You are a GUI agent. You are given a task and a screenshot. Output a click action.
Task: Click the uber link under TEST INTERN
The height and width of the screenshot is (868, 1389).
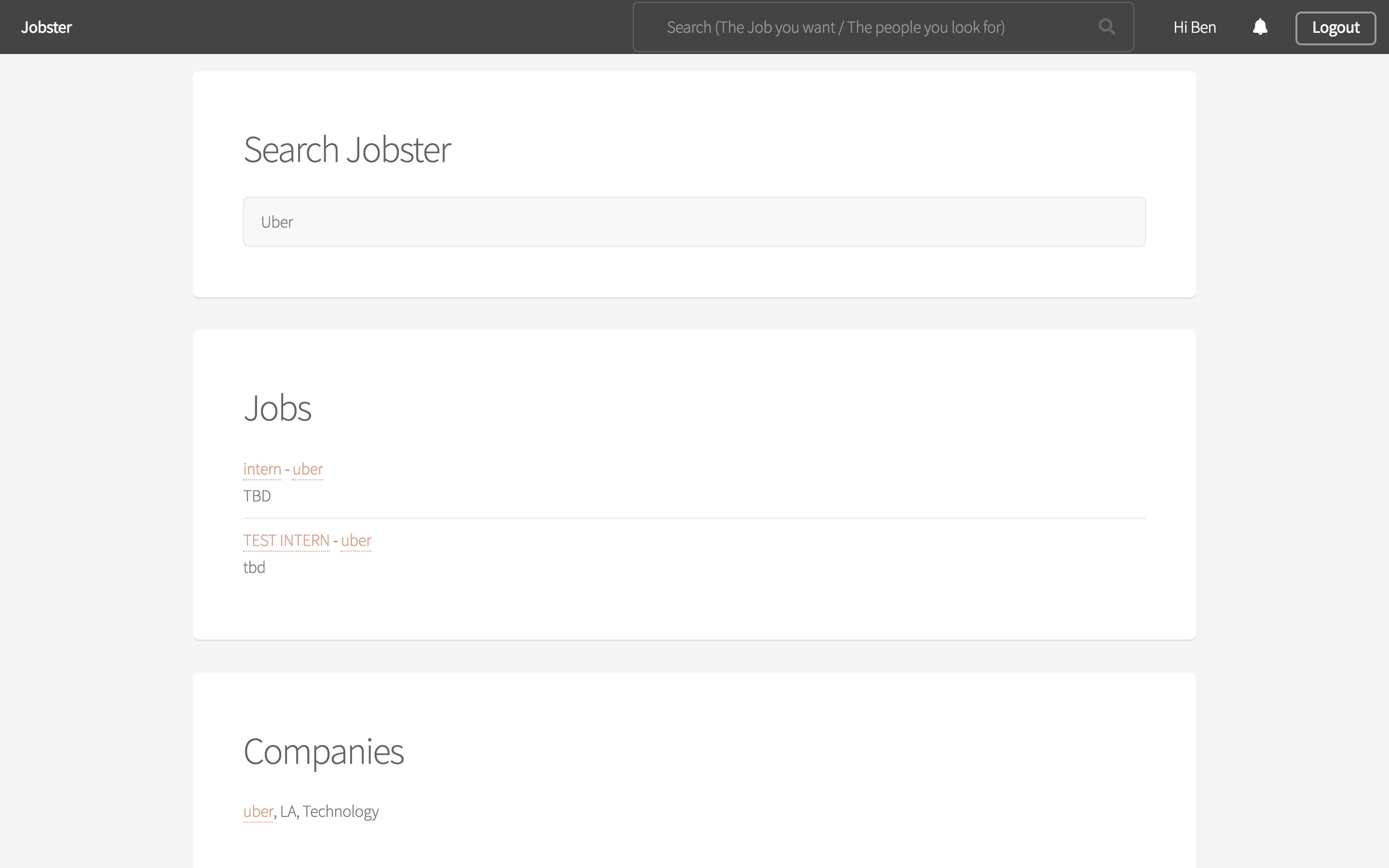pyautogui.click(x=355, y=540)
